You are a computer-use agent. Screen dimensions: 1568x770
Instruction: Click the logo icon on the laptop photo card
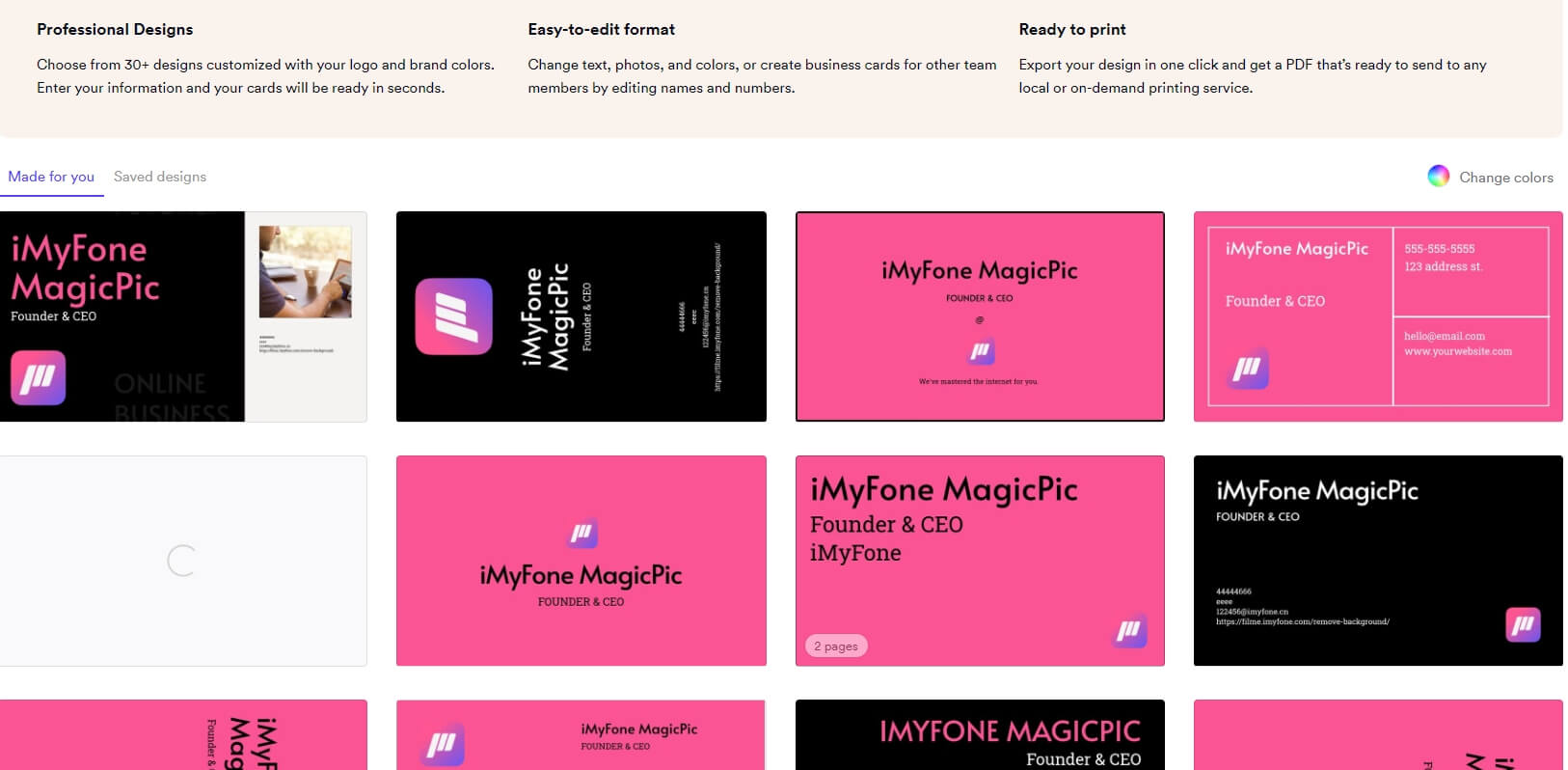point(38,377)
